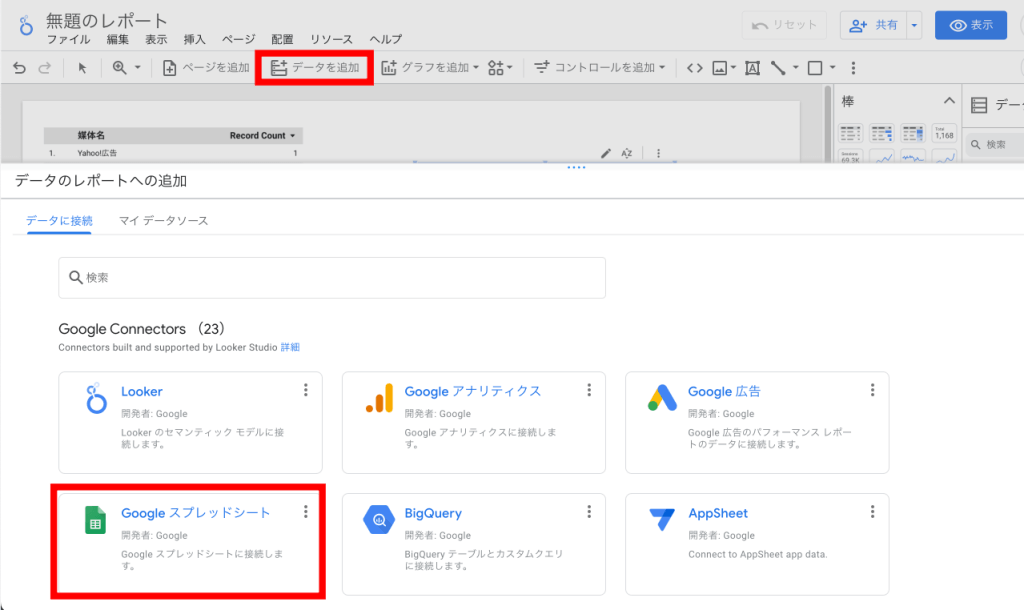Screen dimensions: 1024x610
Task: Click the BigQuery hexagon icon
Action: tap(379, 520)
